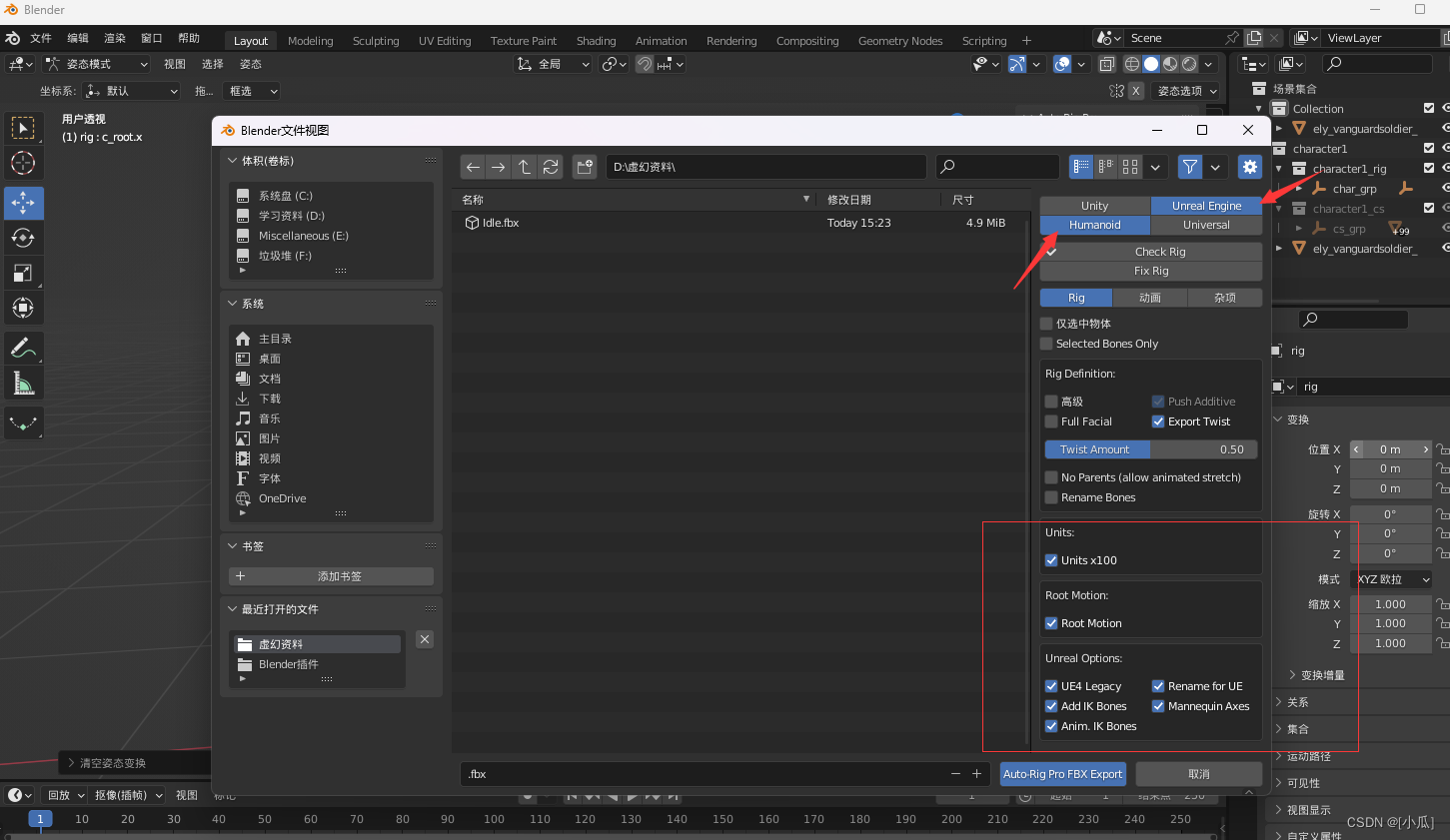Go forward in file browser
The width and height of the screenshot is (1450, 840).
(x=499, y=167)
